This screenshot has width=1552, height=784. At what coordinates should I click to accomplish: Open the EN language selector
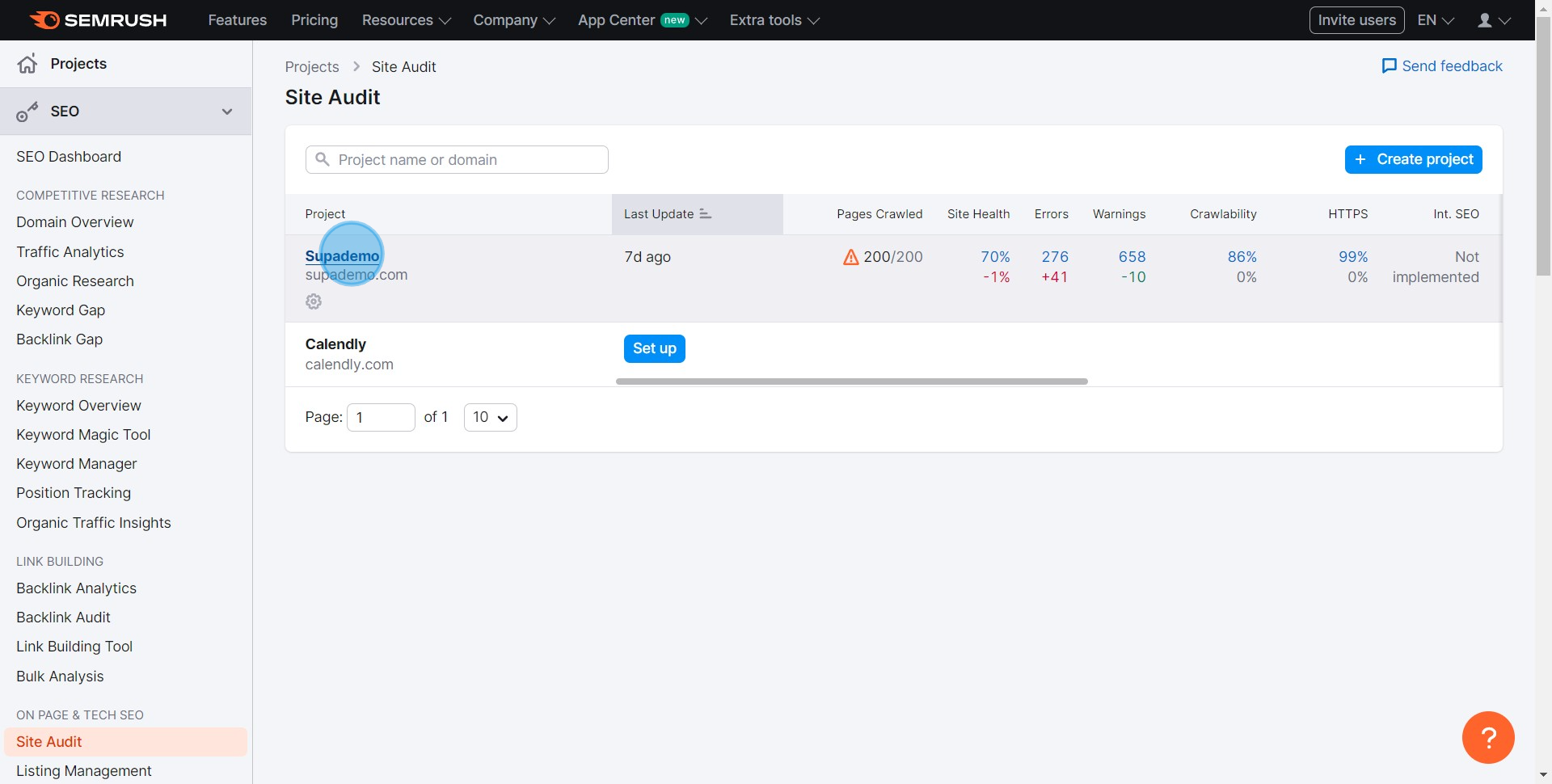1436,20
